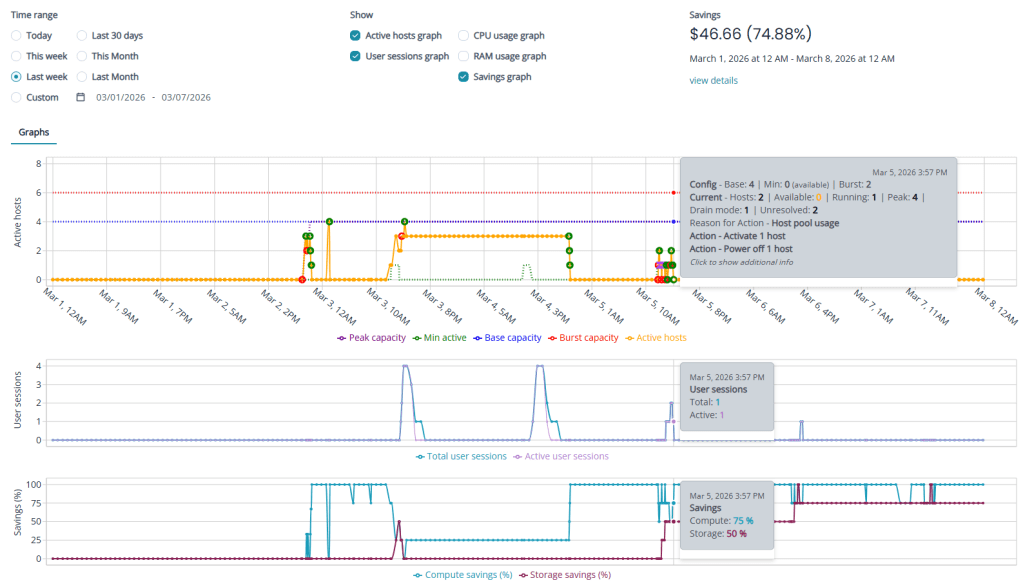Click the green 4 marker on active hosts graph
The height and width of the screenshot is (587, 1023).
pos(329,221)
